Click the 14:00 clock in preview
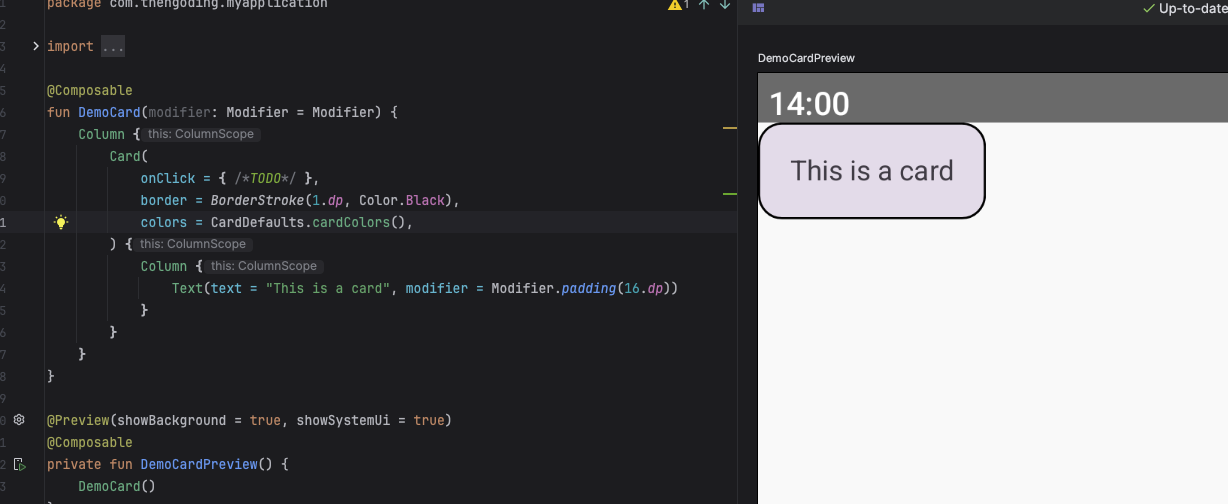Image resolution: width=1228 pixels, height=504 pixels. [809, 103]
